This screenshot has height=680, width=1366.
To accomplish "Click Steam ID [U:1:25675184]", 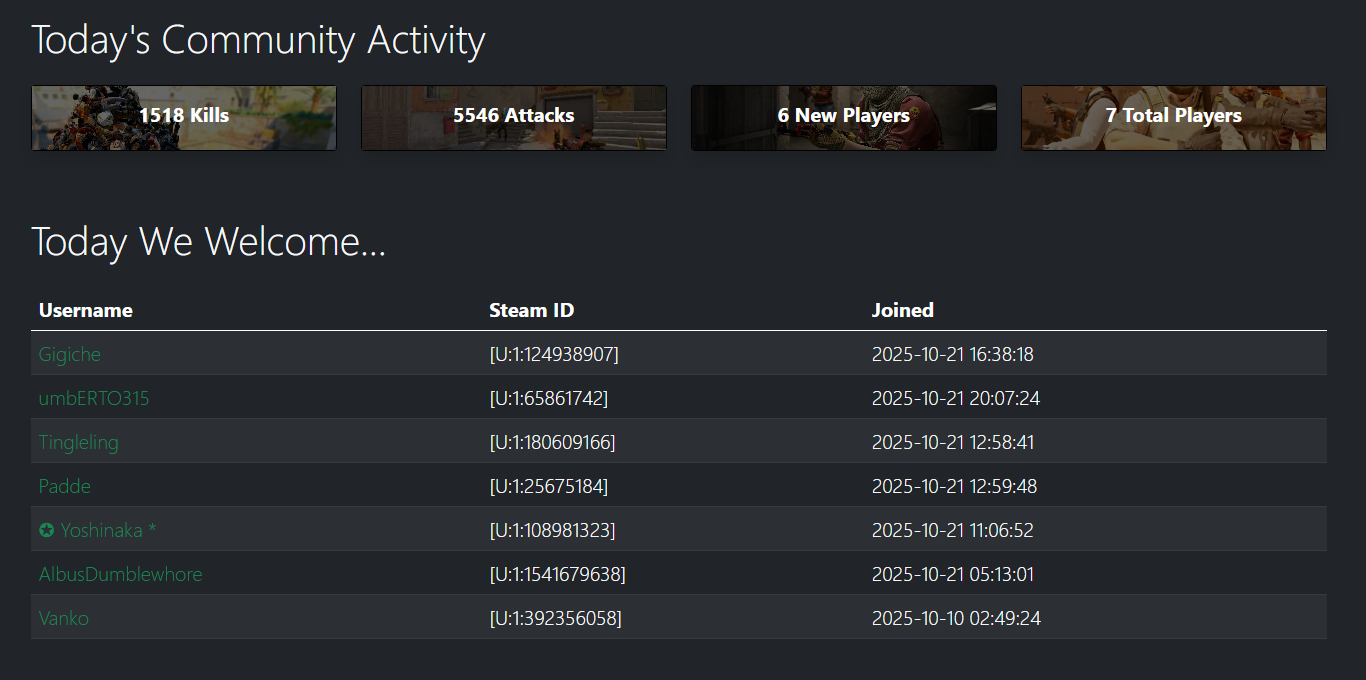I will 549,486.
